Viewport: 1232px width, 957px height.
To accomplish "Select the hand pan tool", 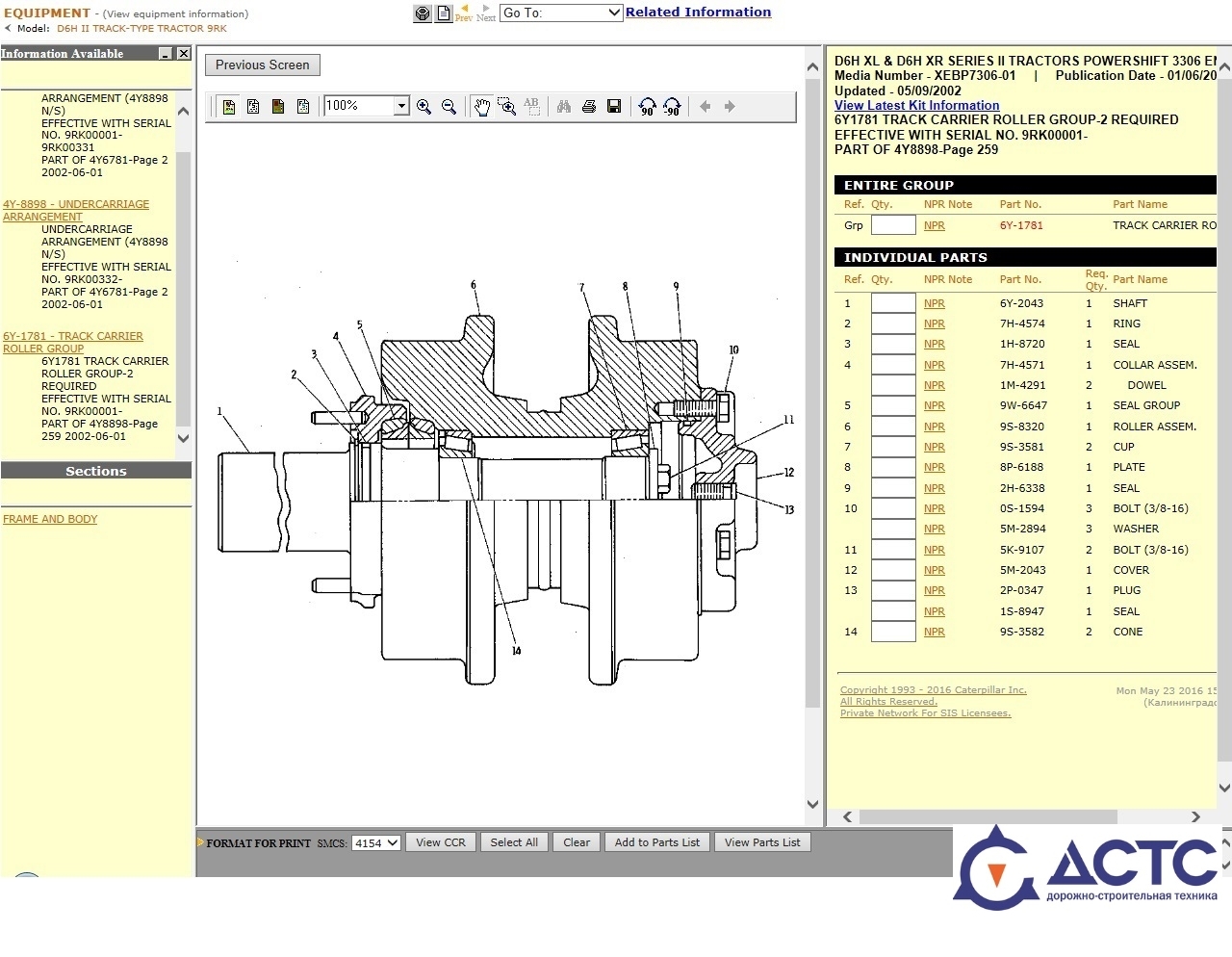I will [x=482, y=107].
